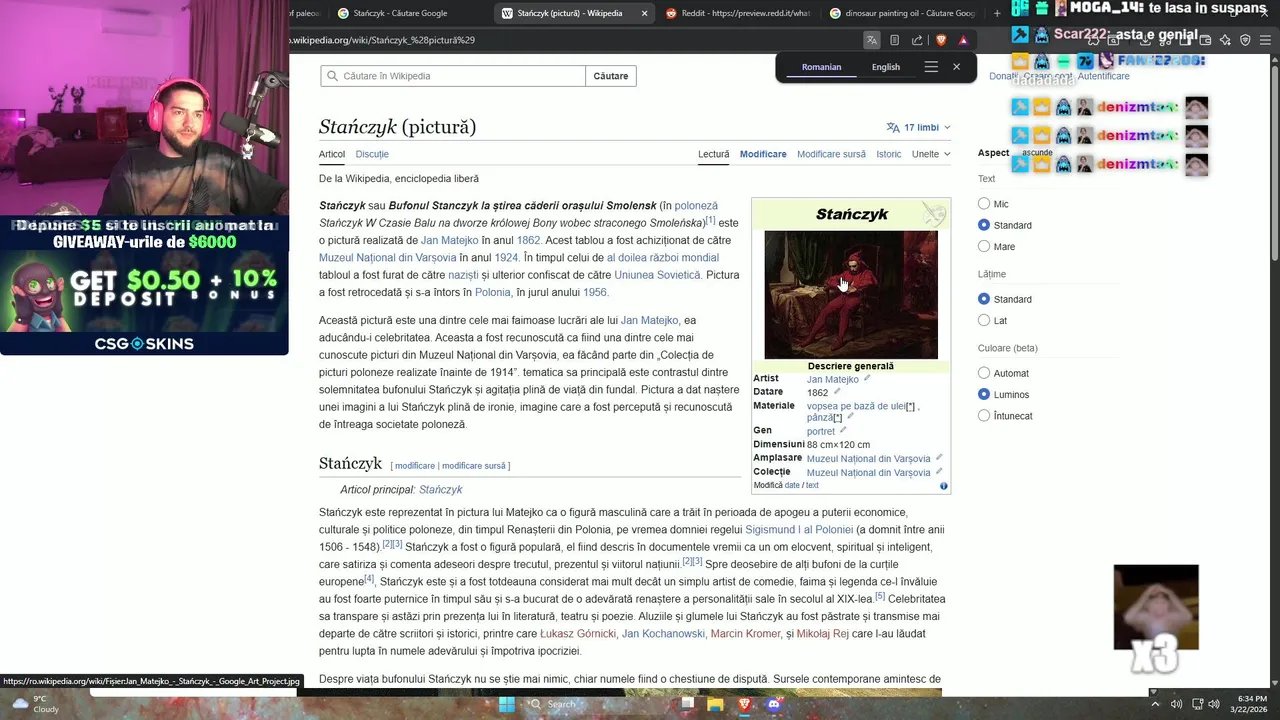Open File Explorer from the taskbar

coord(715,704)
